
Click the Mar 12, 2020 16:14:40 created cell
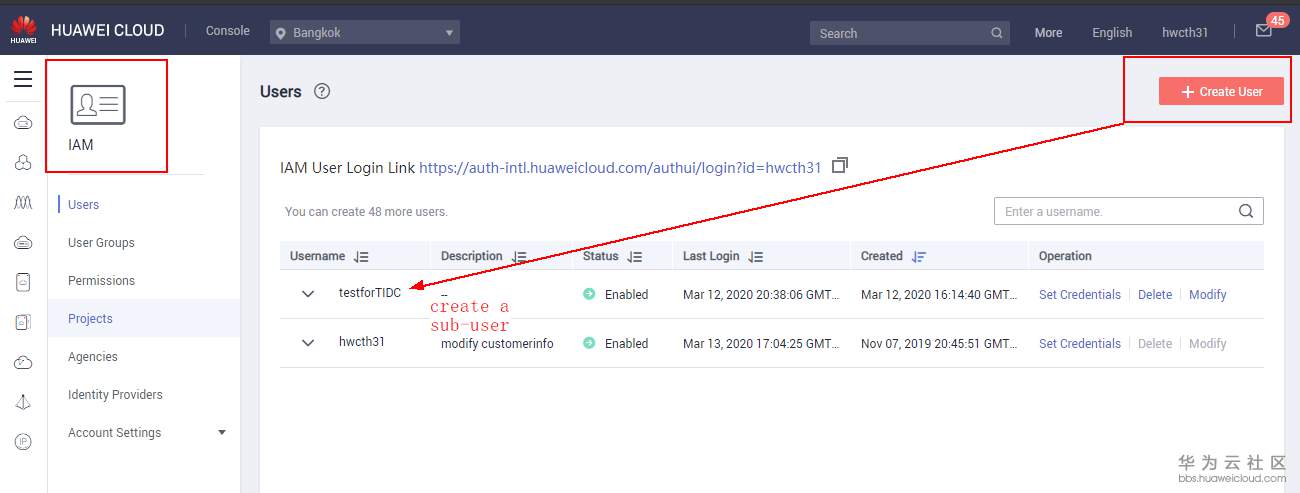tap(939, 295)
